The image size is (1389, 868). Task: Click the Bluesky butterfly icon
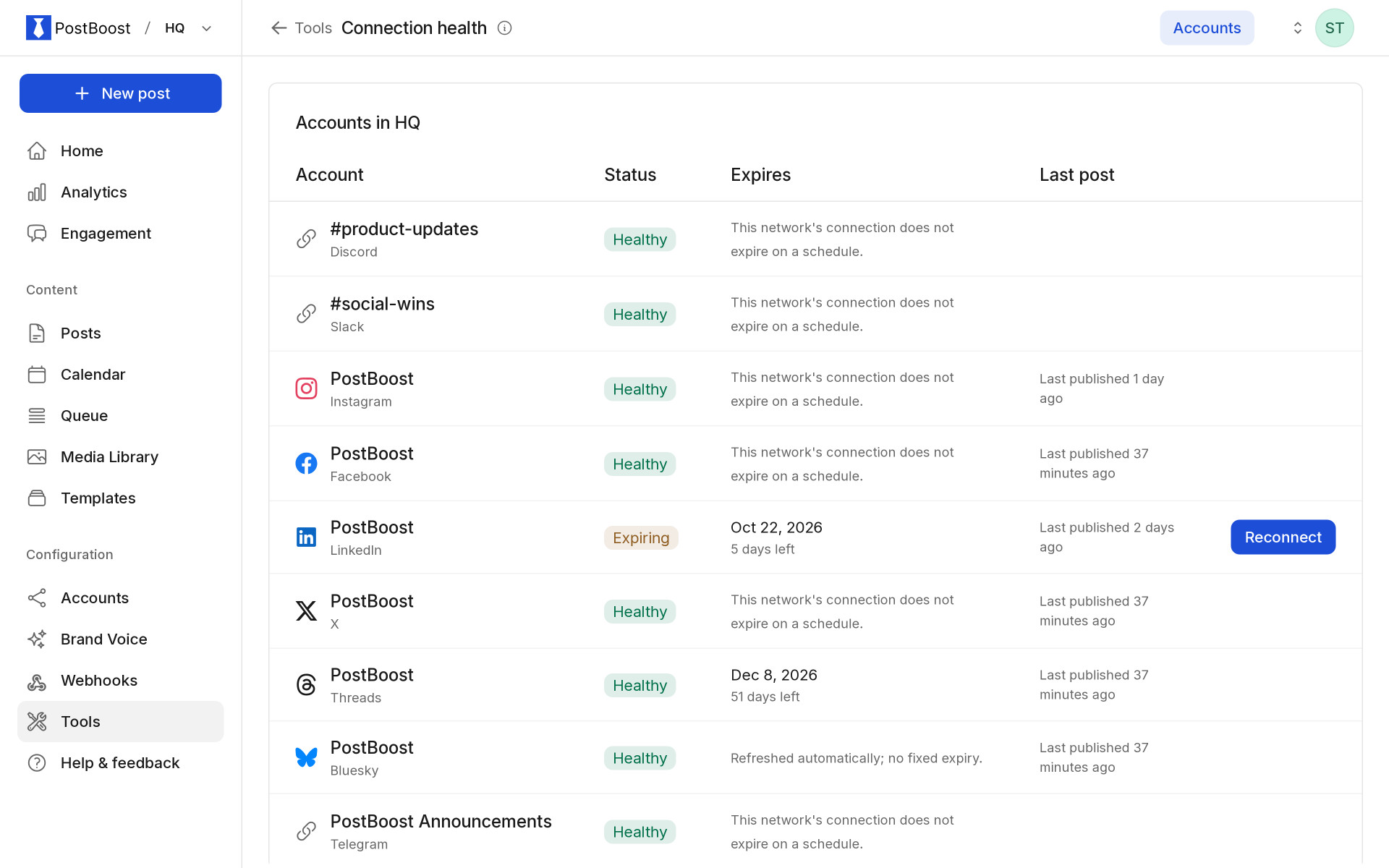(x=306, y=757)
